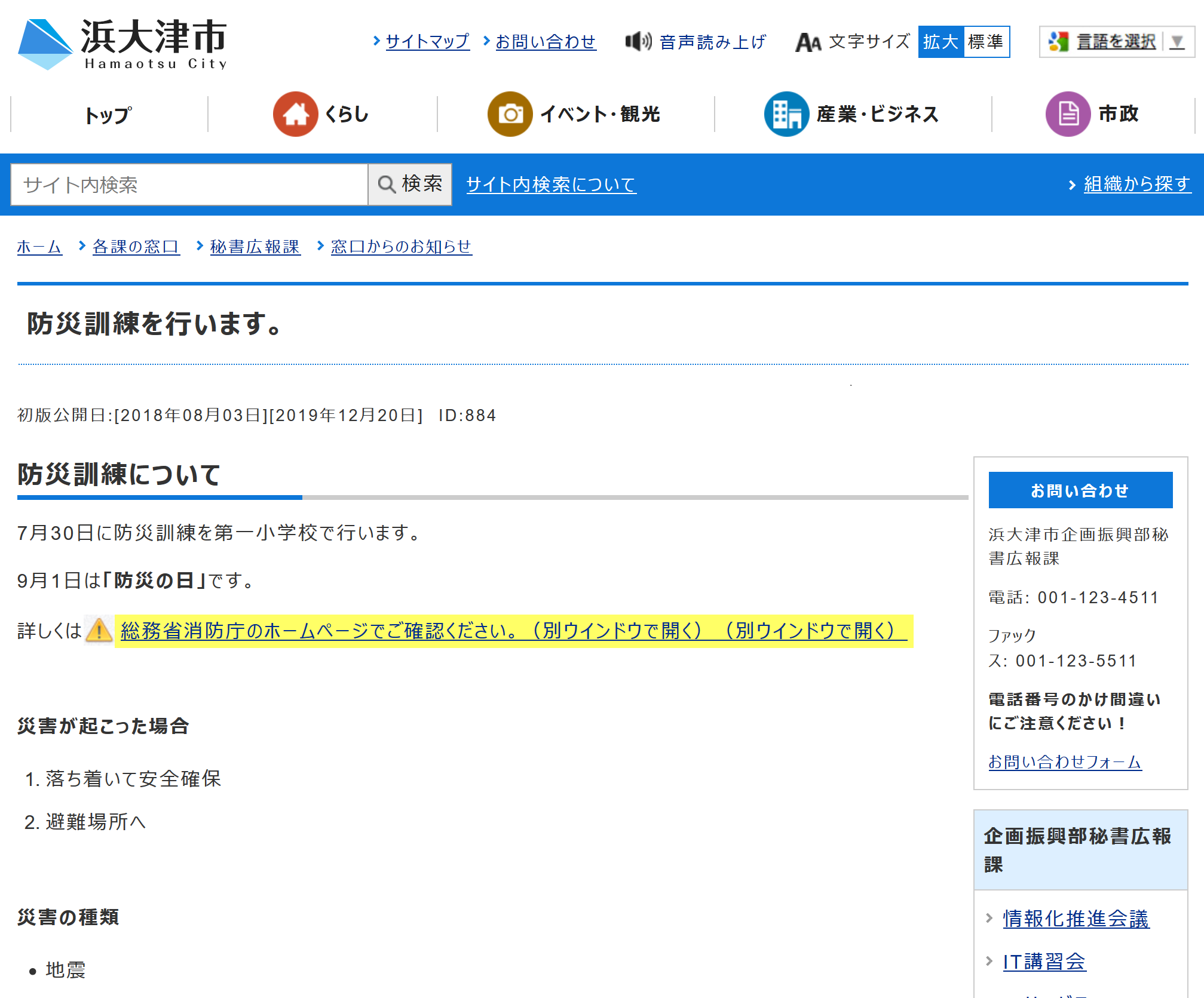Click the phone number 001-123-4511
Image resolution: width=1204 pixels, height=998 pixels.
(x=1098, y=597)
